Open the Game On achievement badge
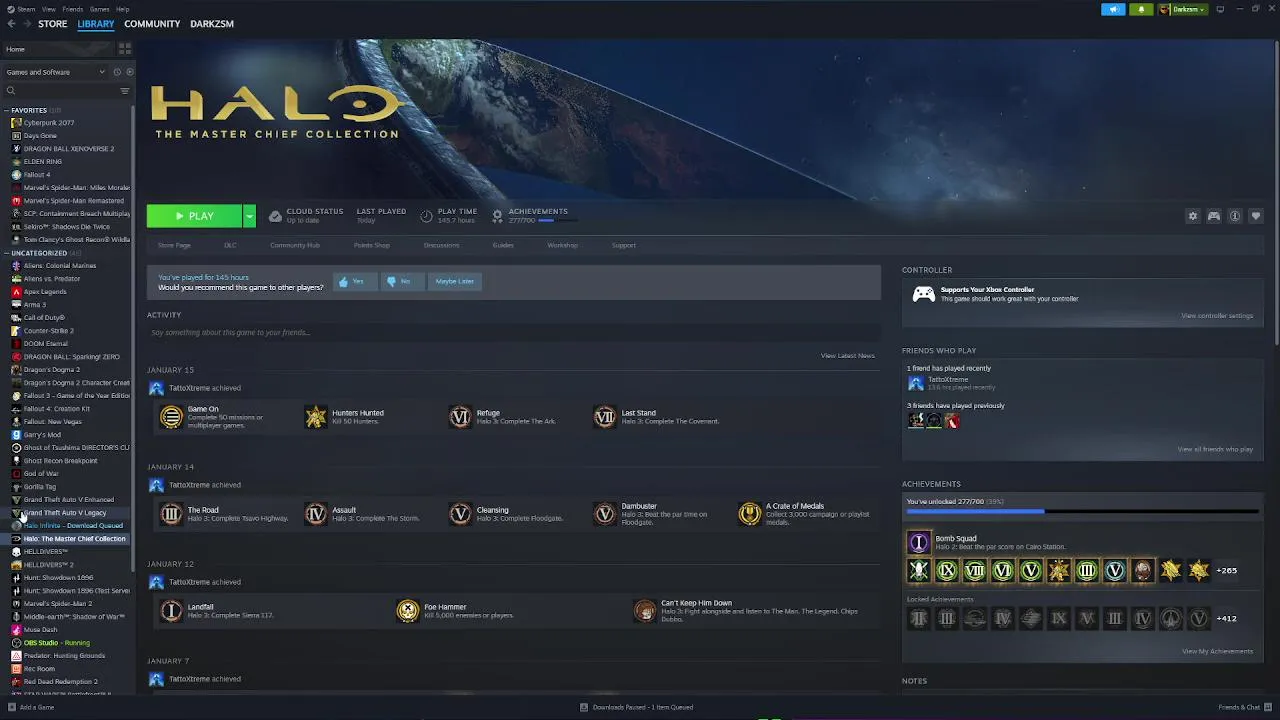The width and height of the screenshot is (1280, 720). point(171,417)
